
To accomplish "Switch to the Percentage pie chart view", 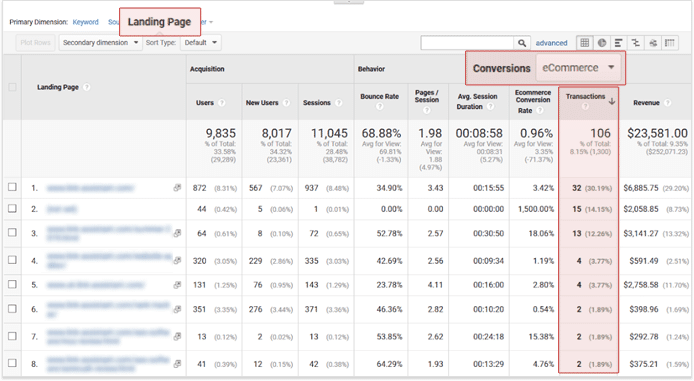I will click(602, 43).
